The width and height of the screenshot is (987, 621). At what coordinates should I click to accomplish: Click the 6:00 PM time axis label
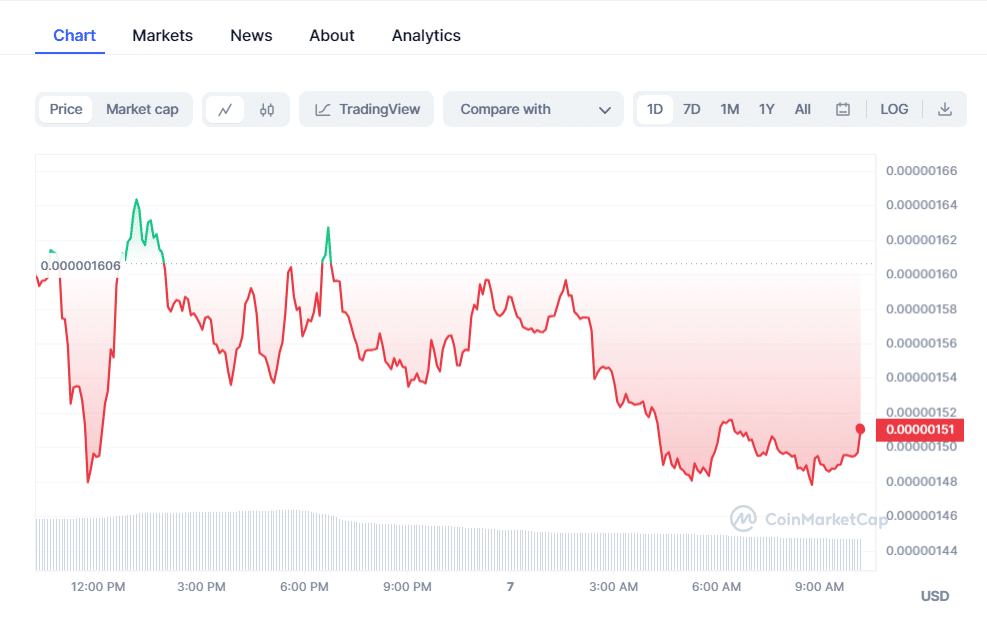(x=305, y=587)
